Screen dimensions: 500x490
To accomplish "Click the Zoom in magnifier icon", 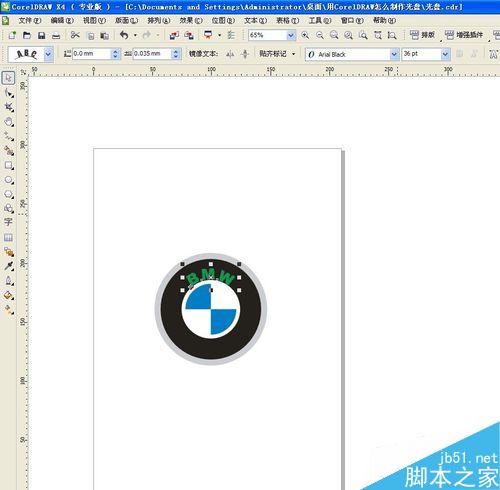I will point(305,35).
